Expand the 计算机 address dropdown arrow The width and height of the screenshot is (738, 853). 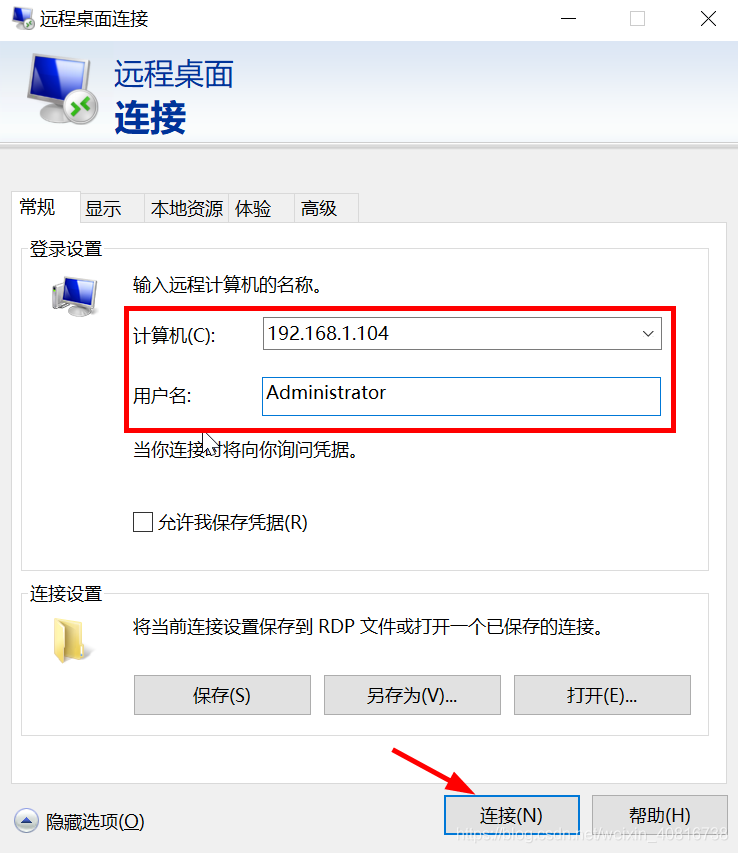coord(648,333)
